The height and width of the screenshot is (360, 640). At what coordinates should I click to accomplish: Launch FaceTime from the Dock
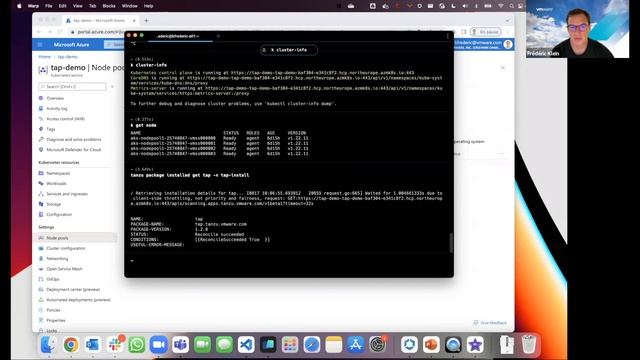tap(202, 345)
